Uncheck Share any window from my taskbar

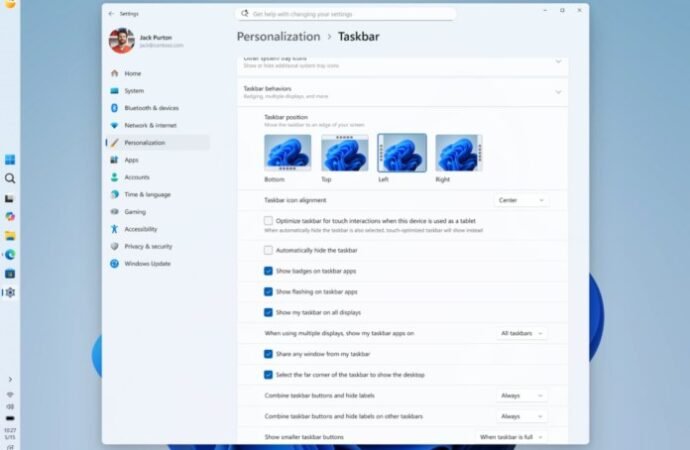tap(268, 354)
